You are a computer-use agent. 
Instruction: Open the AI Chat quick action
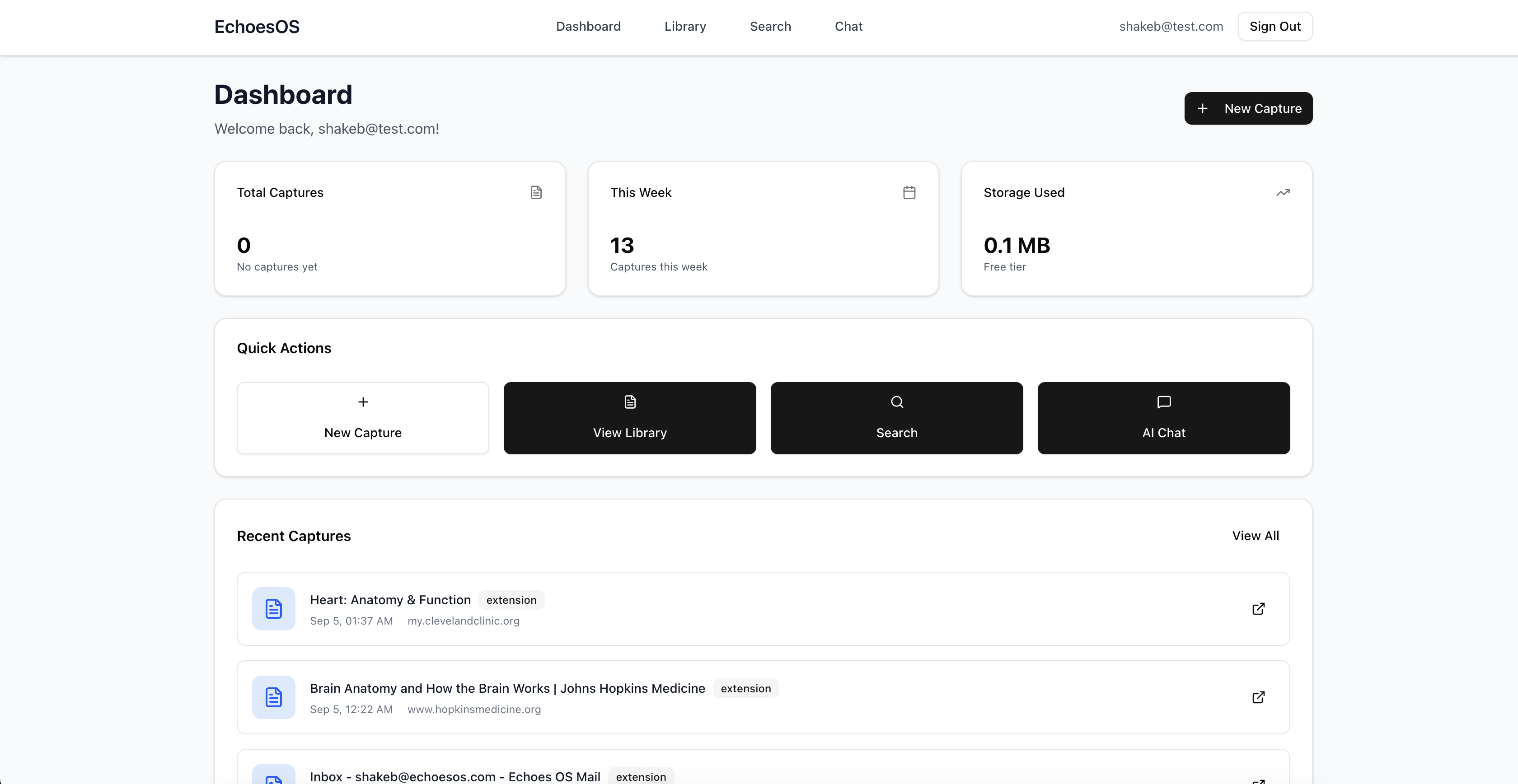coord(1164,418)
